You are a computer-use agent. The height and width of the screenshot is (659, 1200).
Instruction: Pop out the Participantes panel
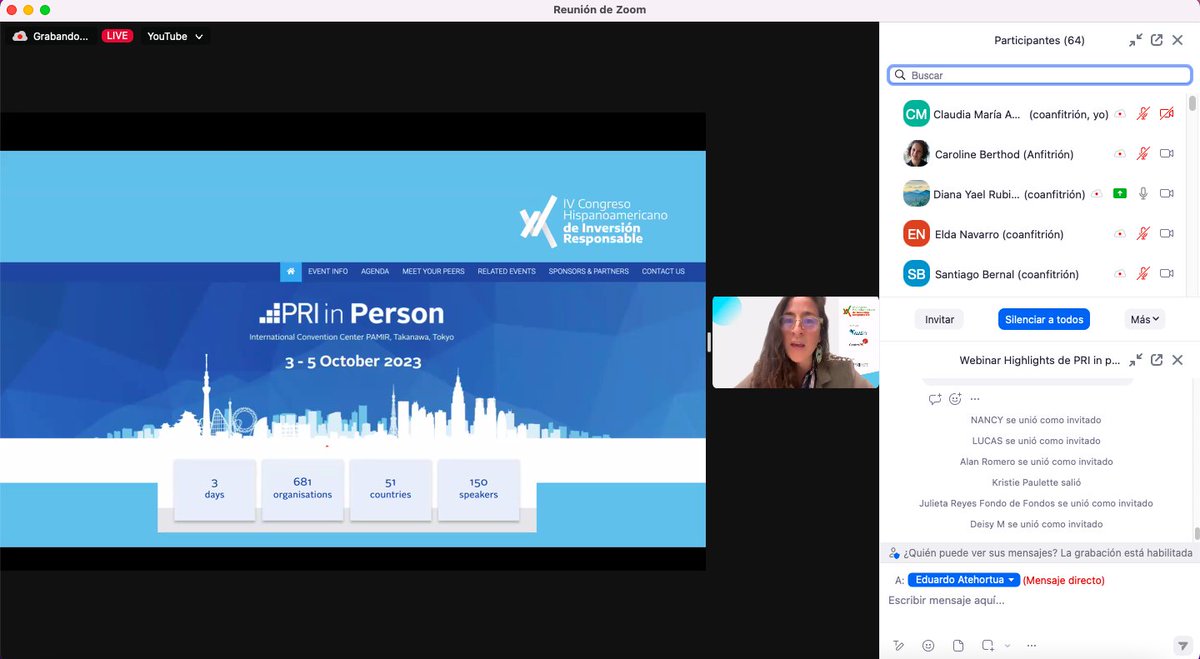[x=1156, y=40]
